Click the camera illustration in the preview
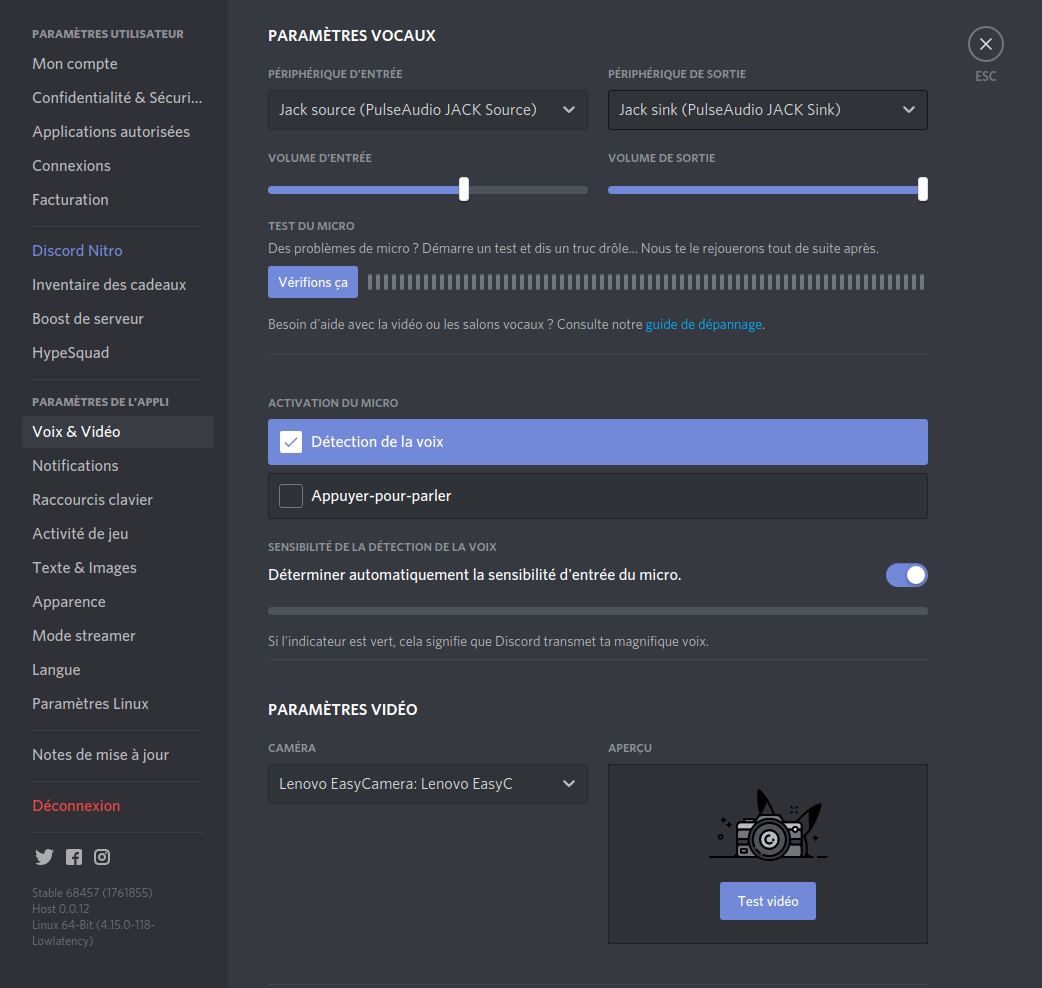This screenshot has width=1042, height=988. pos(768,825)
